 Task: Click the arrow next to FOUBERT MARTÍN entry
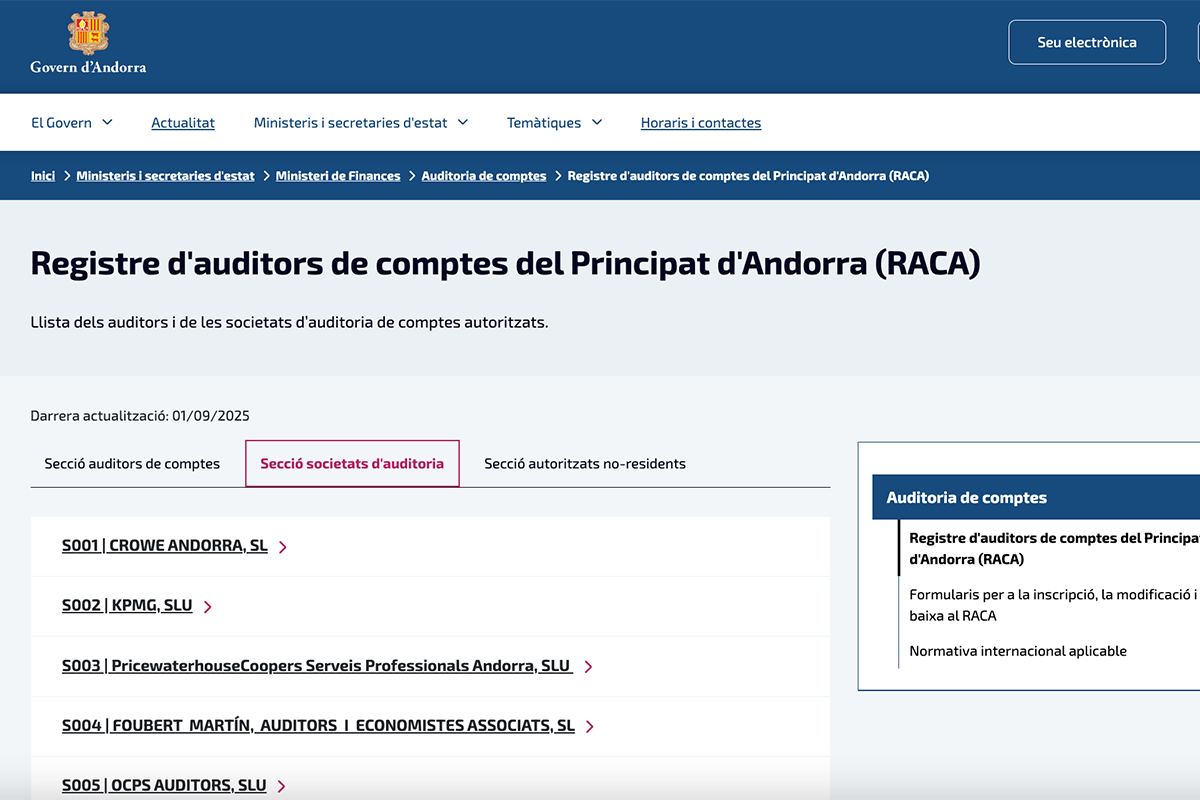(x=591, y=726)
